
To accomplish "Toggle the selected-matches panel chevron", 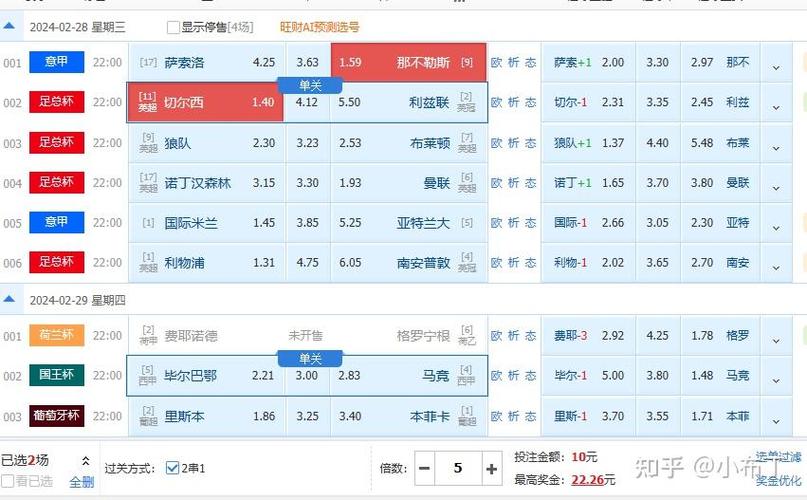I will tap(86, 460).
